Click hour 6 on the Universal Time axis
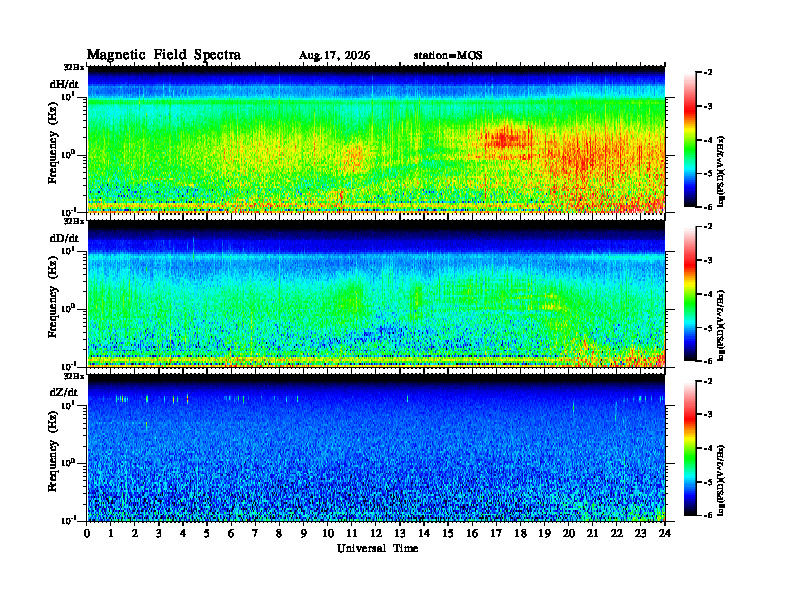 (x=231, y=533)
